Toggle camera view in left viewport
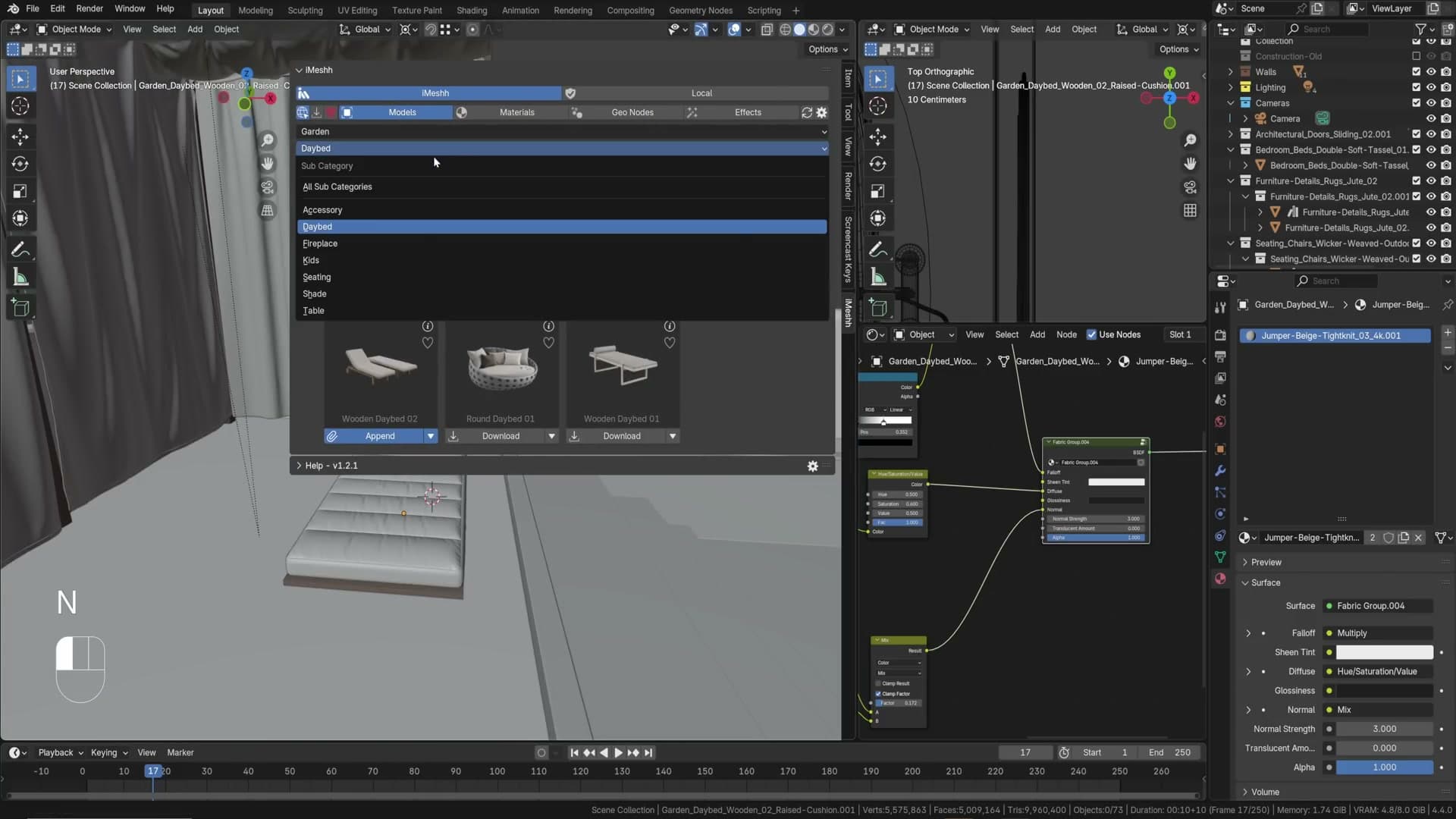The width and height of the screenshot is (1456, 819). (268, 187)
